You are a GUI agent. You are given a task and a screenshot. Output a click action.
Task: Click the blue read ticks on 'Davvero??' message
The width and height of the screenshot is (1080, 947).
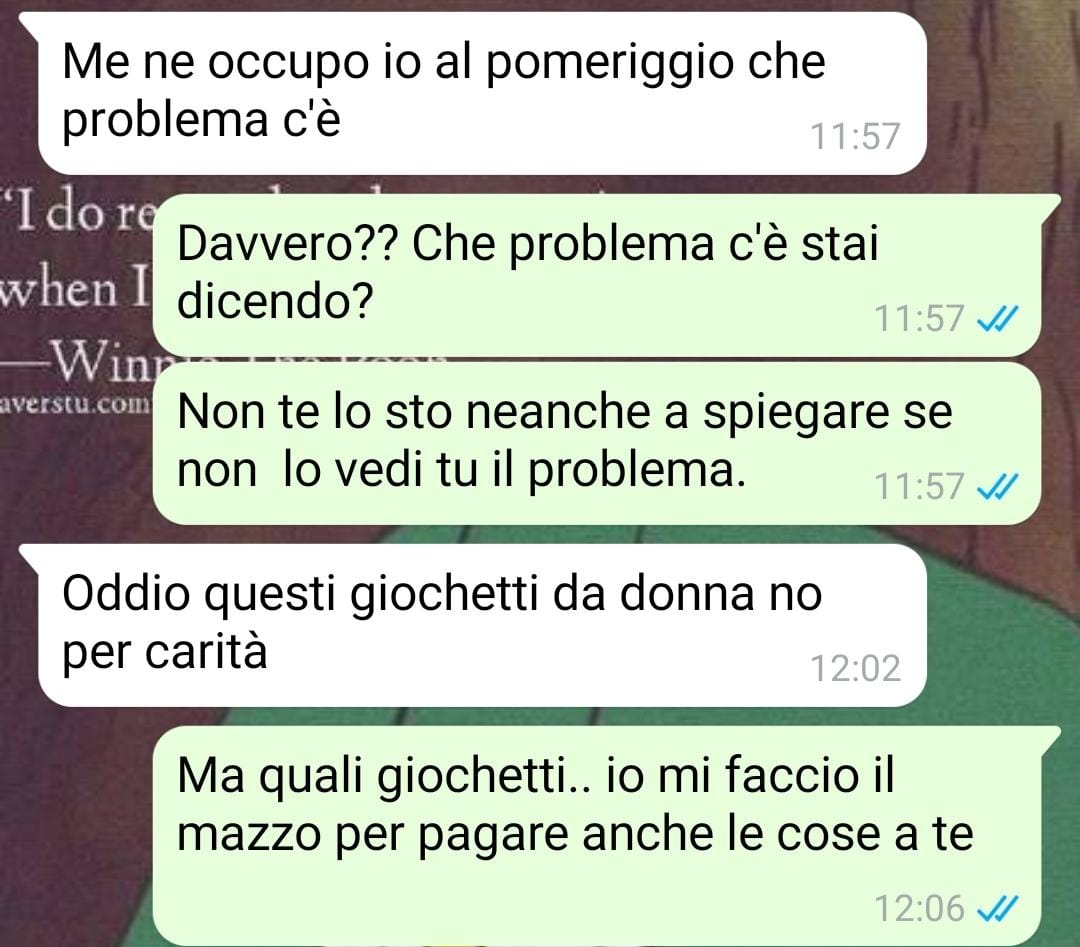coord(997,320)
